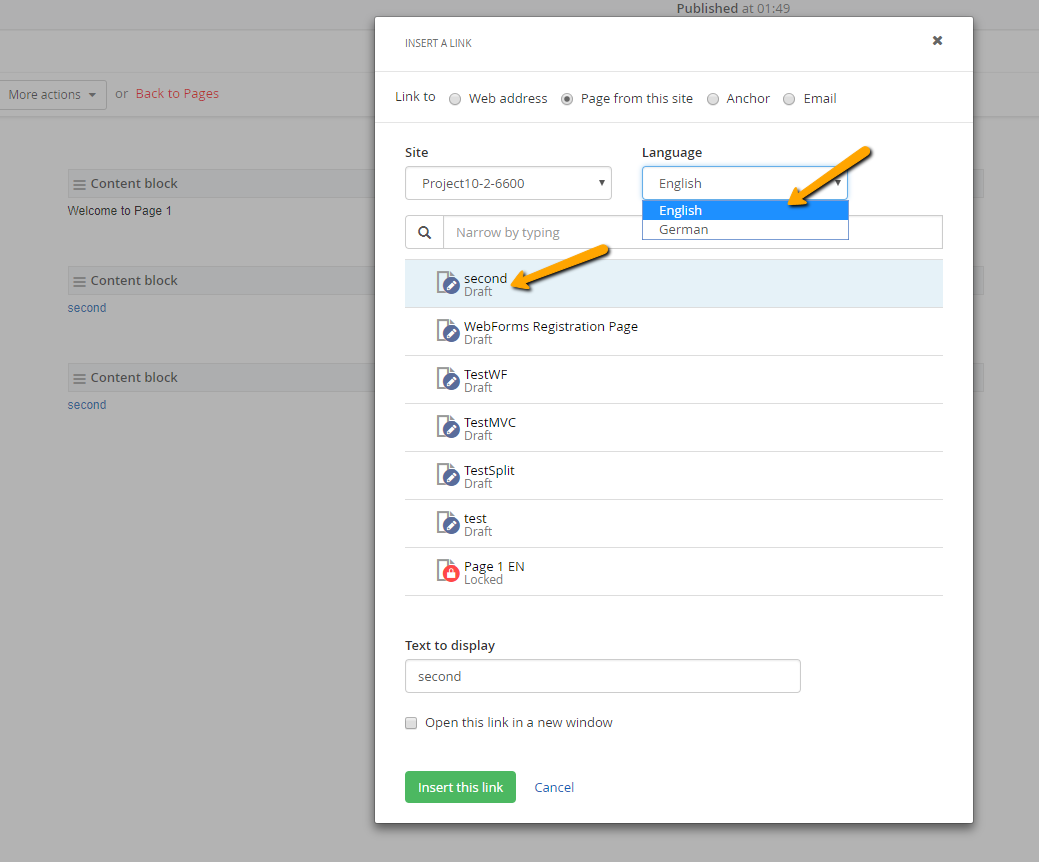This screenshot has width=1039, height=862.
Task: Open the Site dropdown Project10-2-6600
Action: click(508, 183)
